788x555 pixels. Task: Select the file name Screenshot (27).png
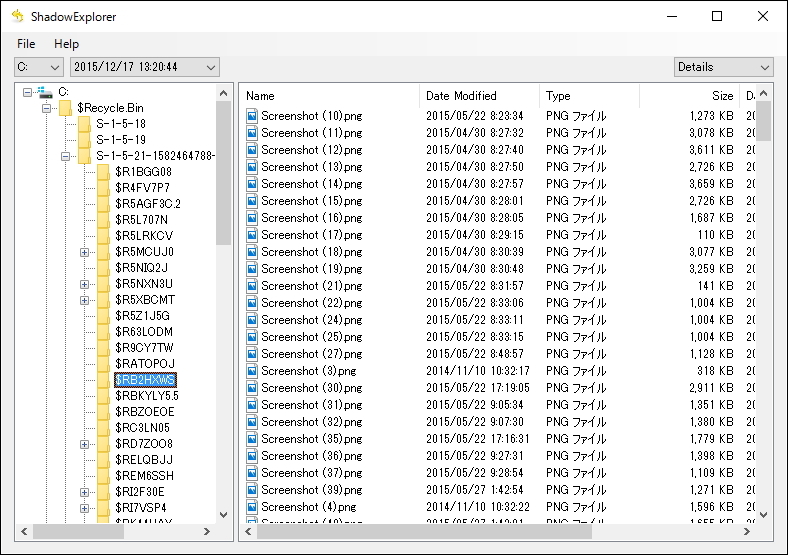[x=312, y=354]
